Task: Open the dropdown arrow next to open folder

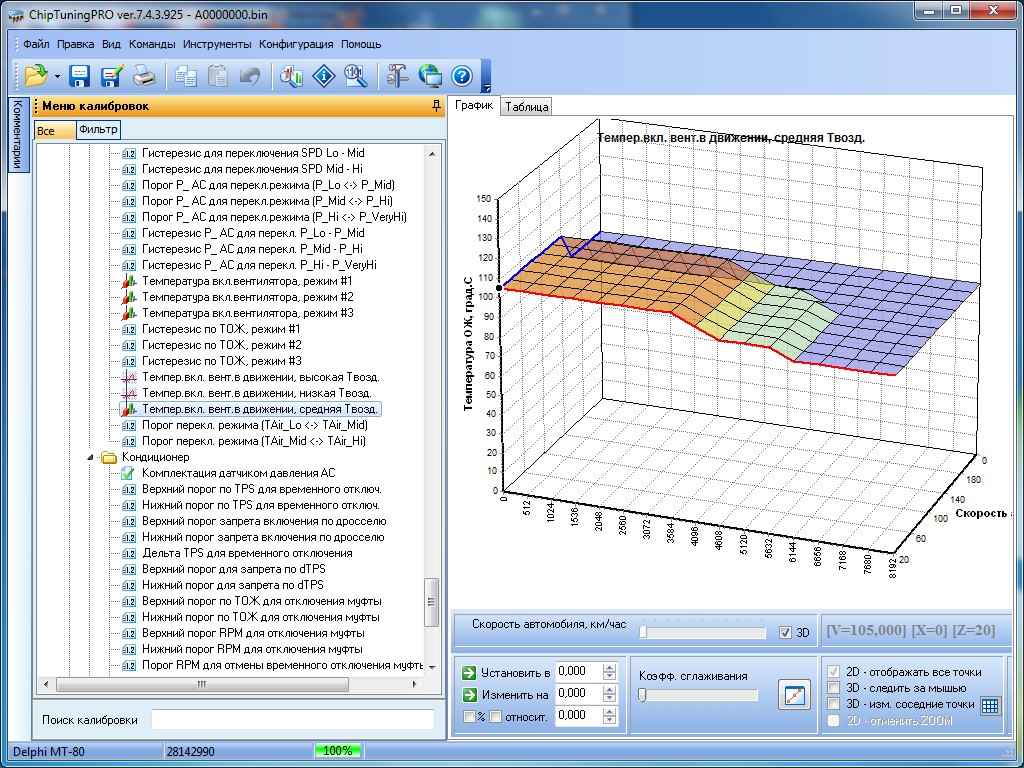Action: coord(57,77)
